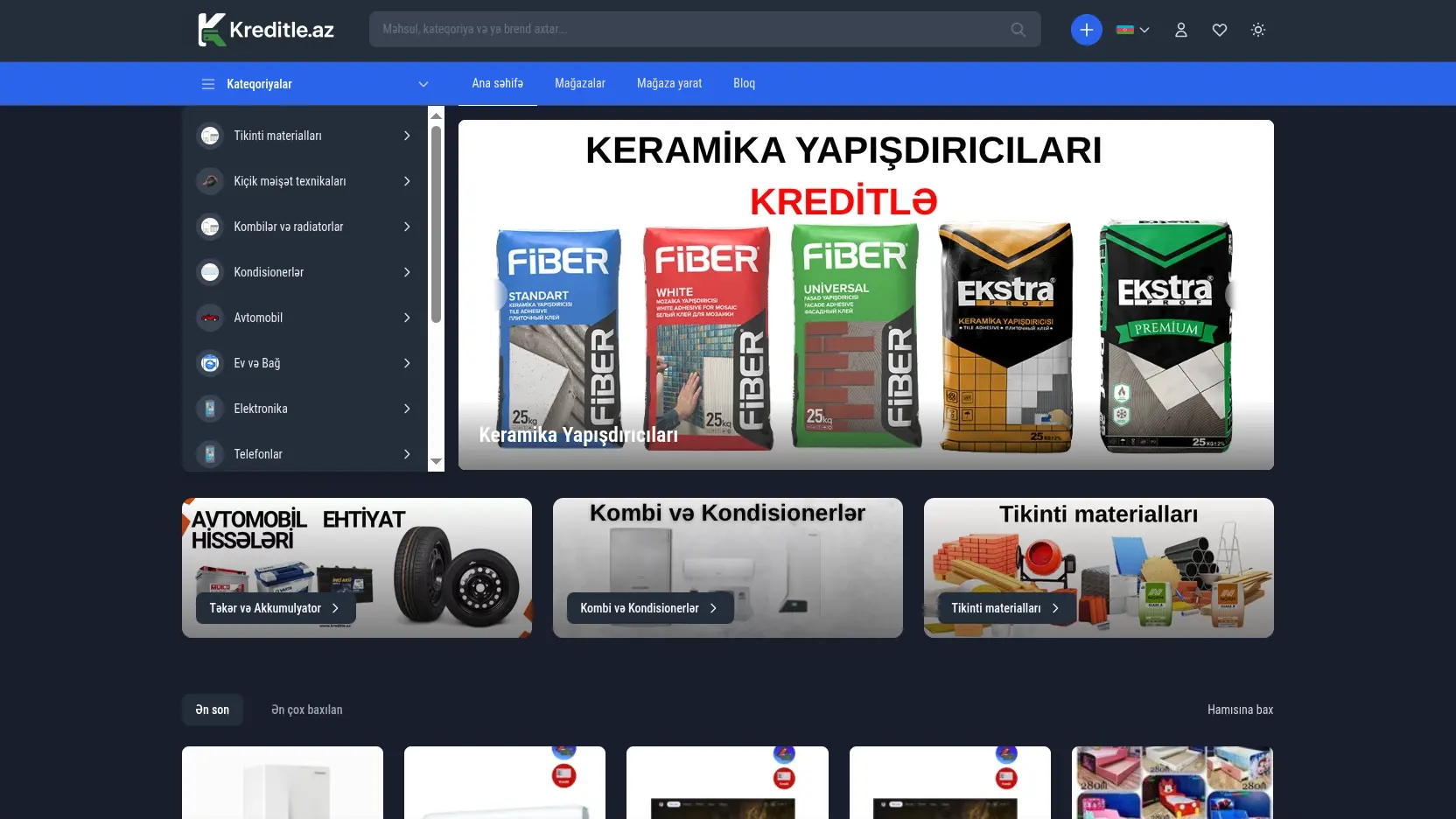Image resolution: width=1456 pixels, height=819 pixels.
Task: Open the language flag dropdown
Action: 1133,30
